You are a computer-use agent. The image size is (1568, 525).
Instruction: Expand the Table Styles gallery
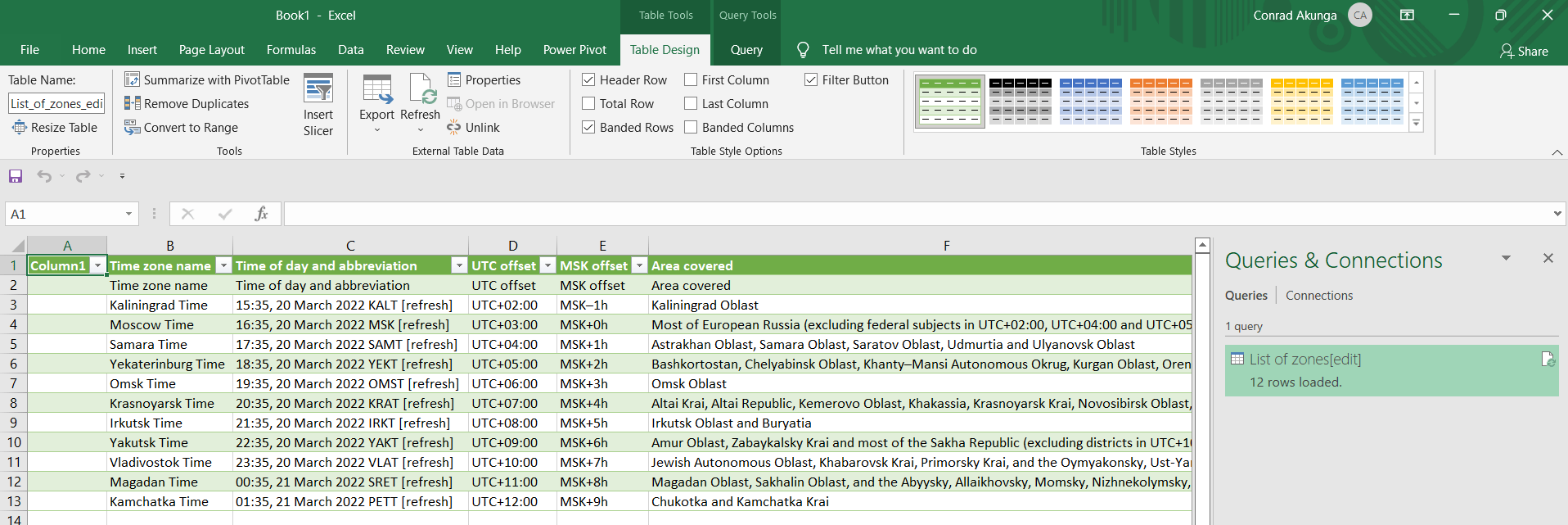tap(1416, 124)
